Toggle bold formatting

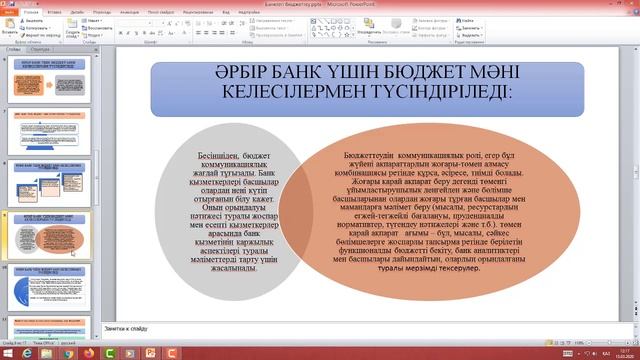pos(121,33)
